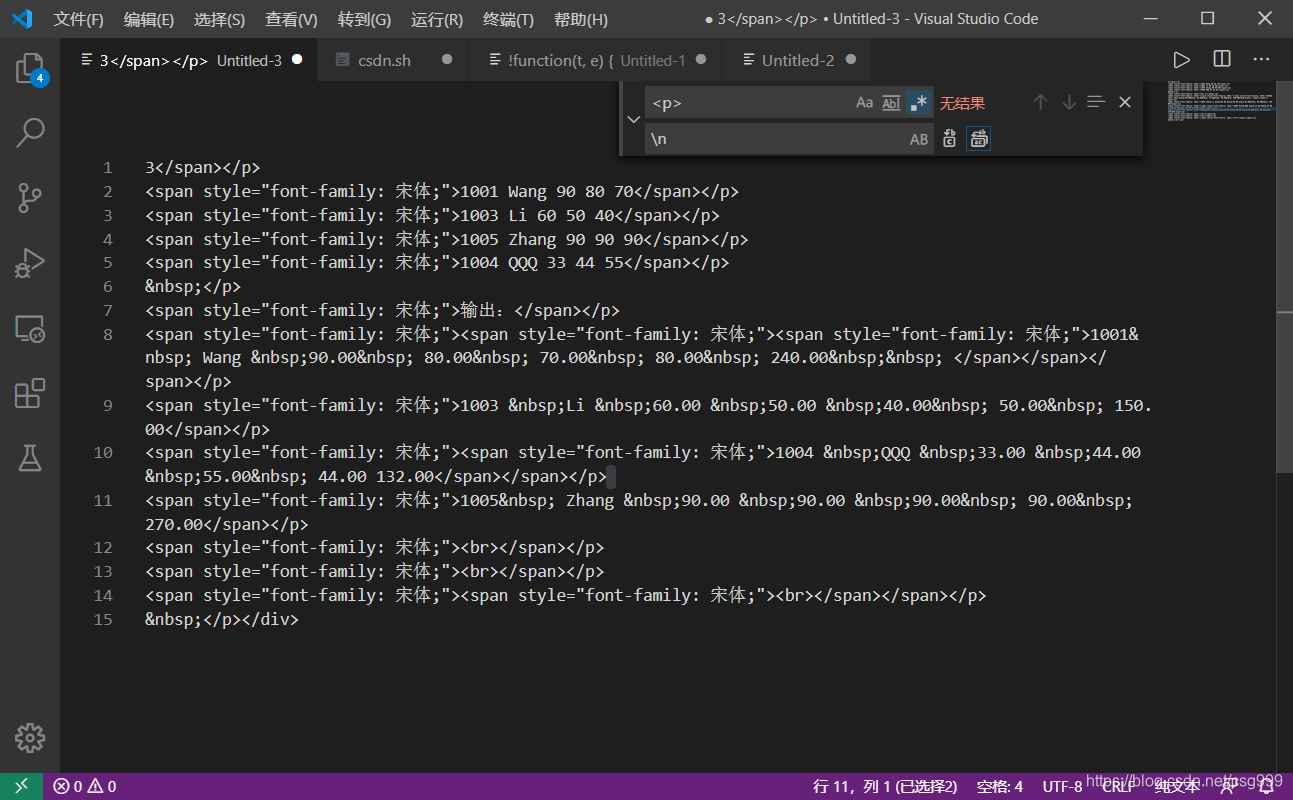
Task: Toggle Match Case in find box
Action: tap(865, 102)
